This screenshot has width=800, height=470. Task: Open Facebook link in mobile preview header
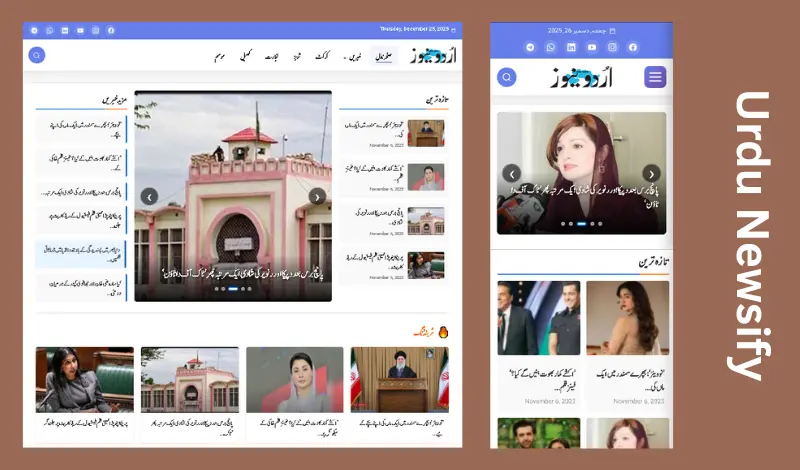click(x=633, y=47)
